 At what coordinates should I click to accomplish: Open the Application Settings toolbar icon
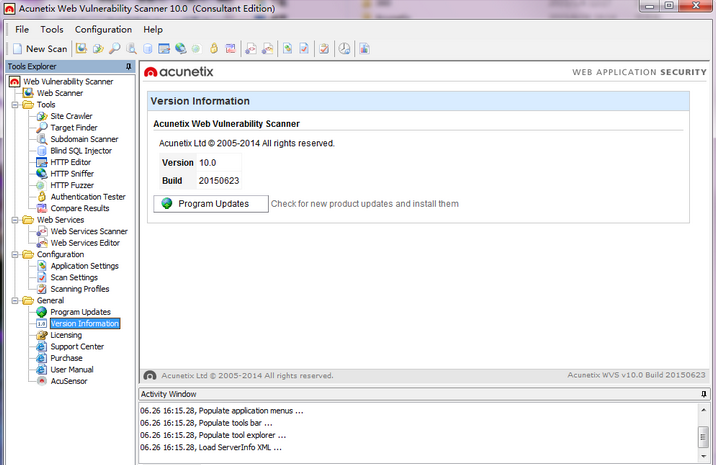[x=287, y=48]
